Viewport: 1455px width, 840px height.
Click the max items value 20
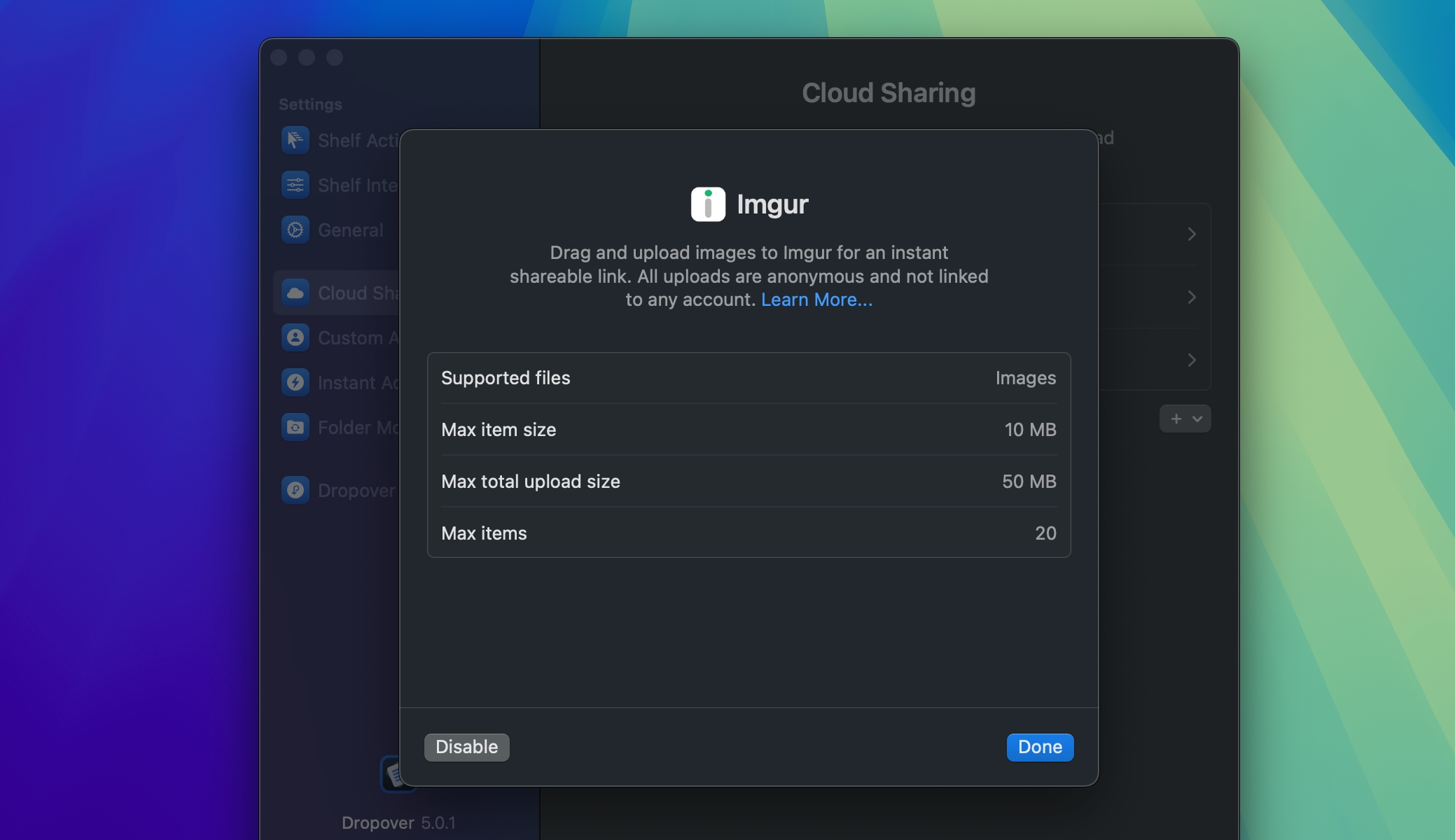tap(1045, 533)
